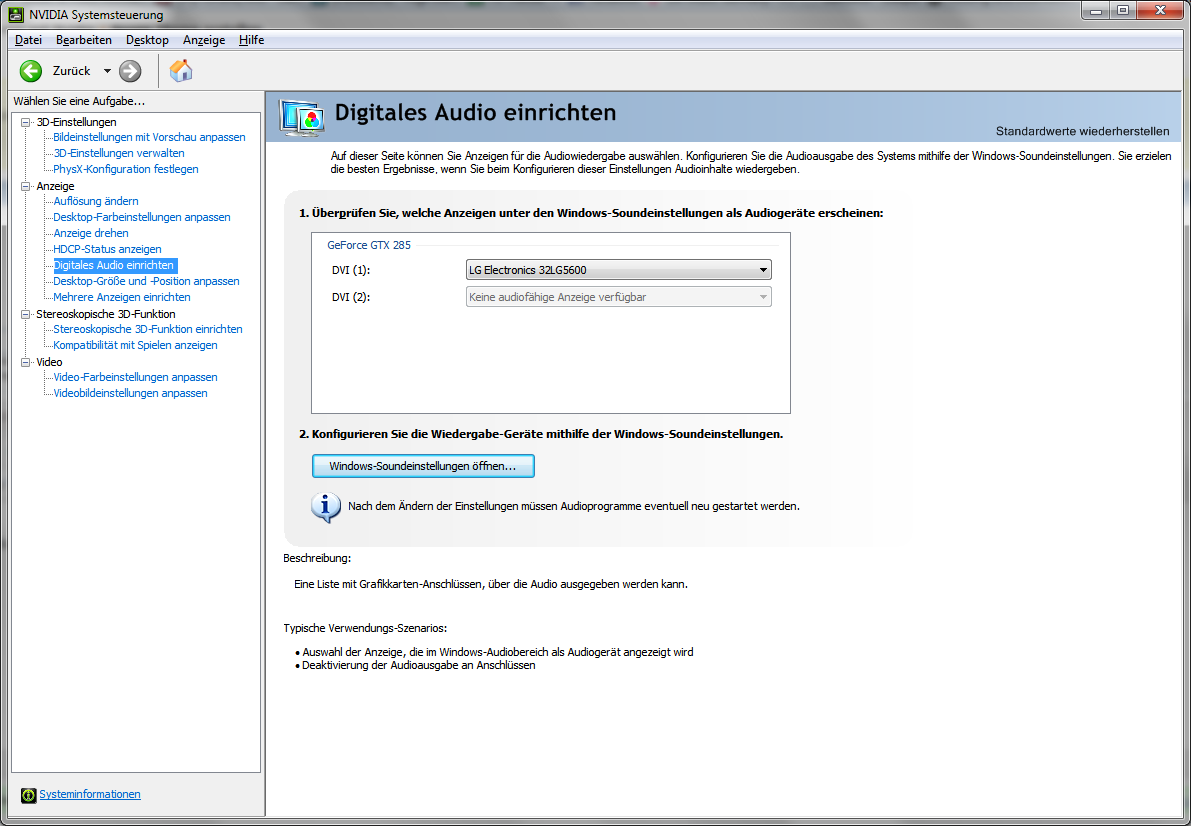Click the disabled DVI (2) dropdown

coord(618,297)
